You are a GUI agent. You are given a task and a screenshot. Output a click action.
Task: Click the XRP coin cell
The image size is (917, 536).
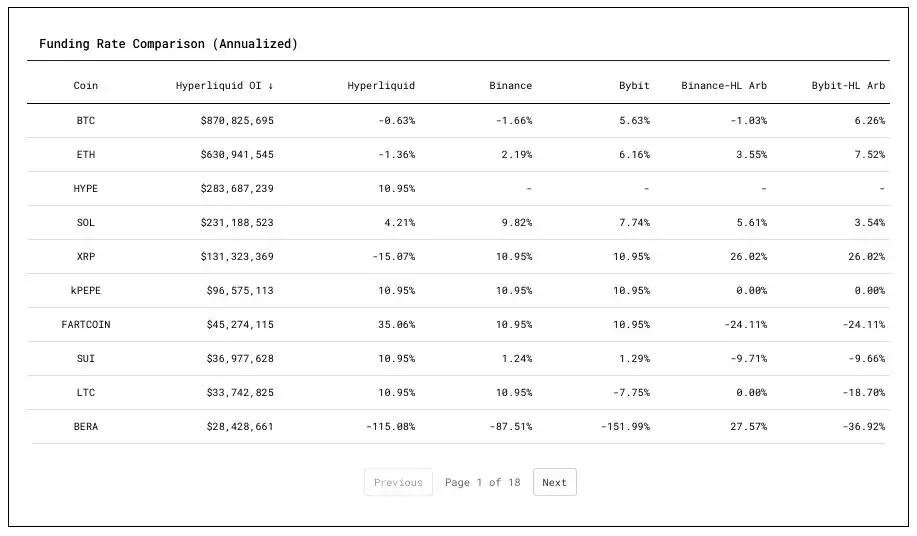(x=86, y=257)
